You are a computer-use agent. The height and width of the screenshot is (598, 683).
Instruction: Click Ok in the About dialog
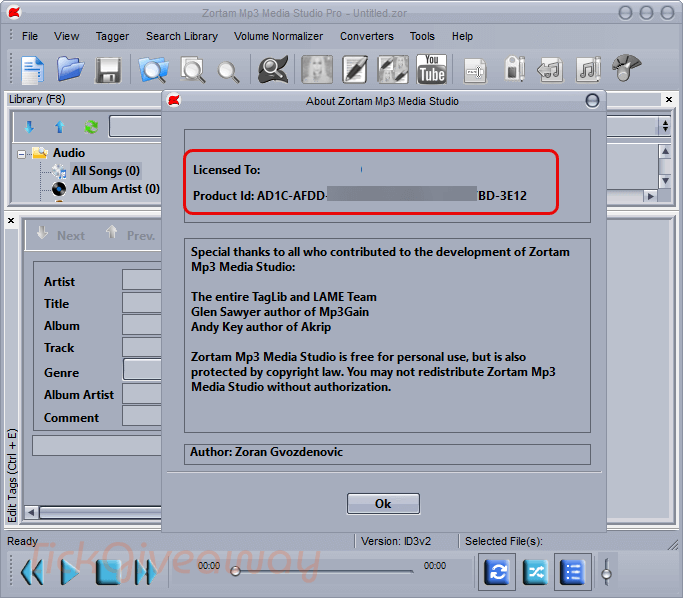pos(383,504)
